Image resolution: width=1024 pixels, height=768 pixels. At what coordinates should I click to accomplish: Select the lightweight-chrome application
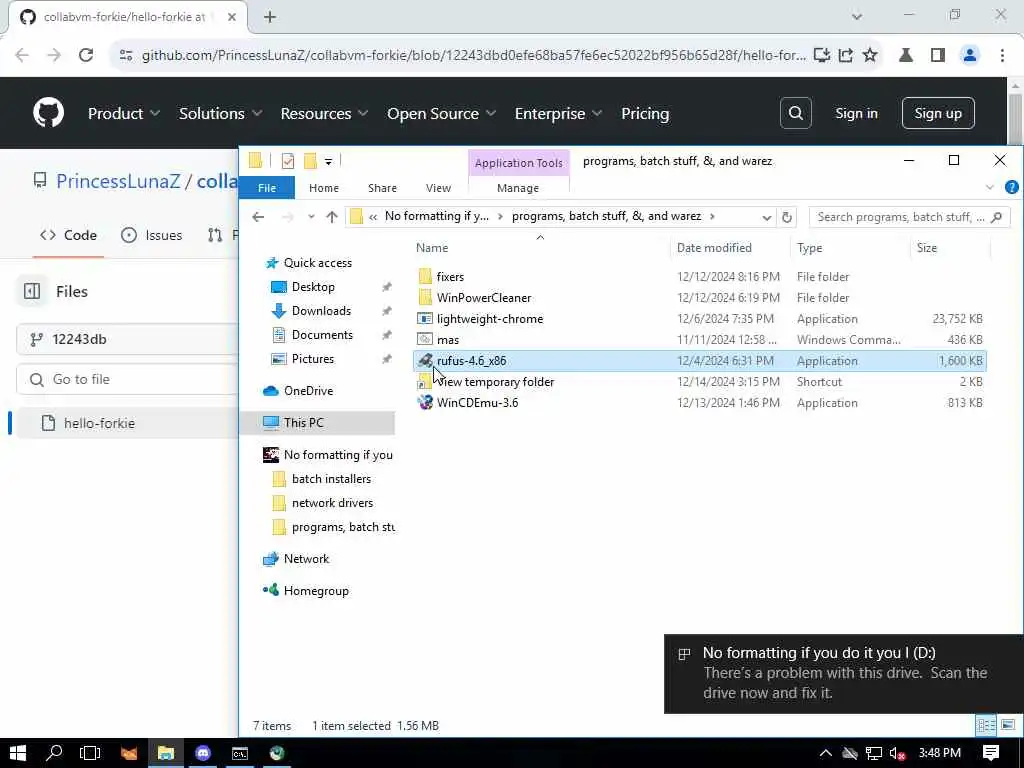[x=699, y=319]
